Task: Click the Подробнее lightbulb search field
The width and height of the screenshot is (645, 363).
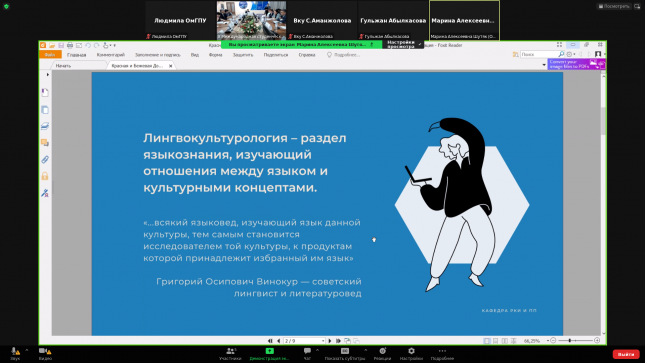Action: (344, 55)
